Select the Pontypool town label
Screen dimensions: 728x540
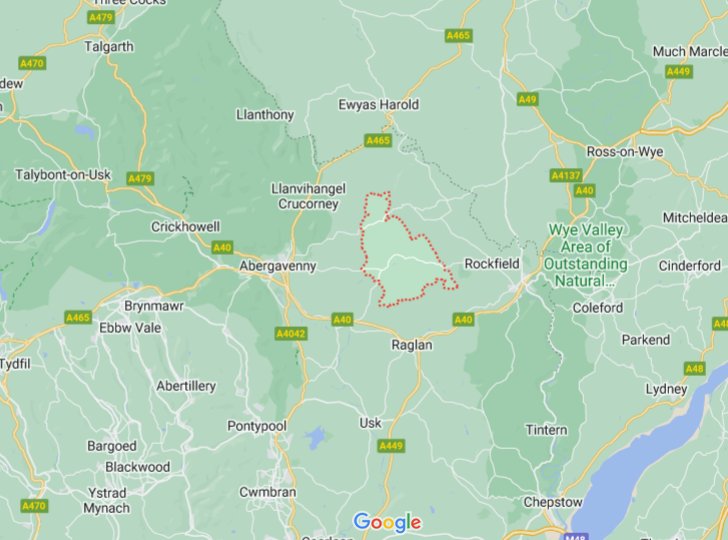click(257, 426)
